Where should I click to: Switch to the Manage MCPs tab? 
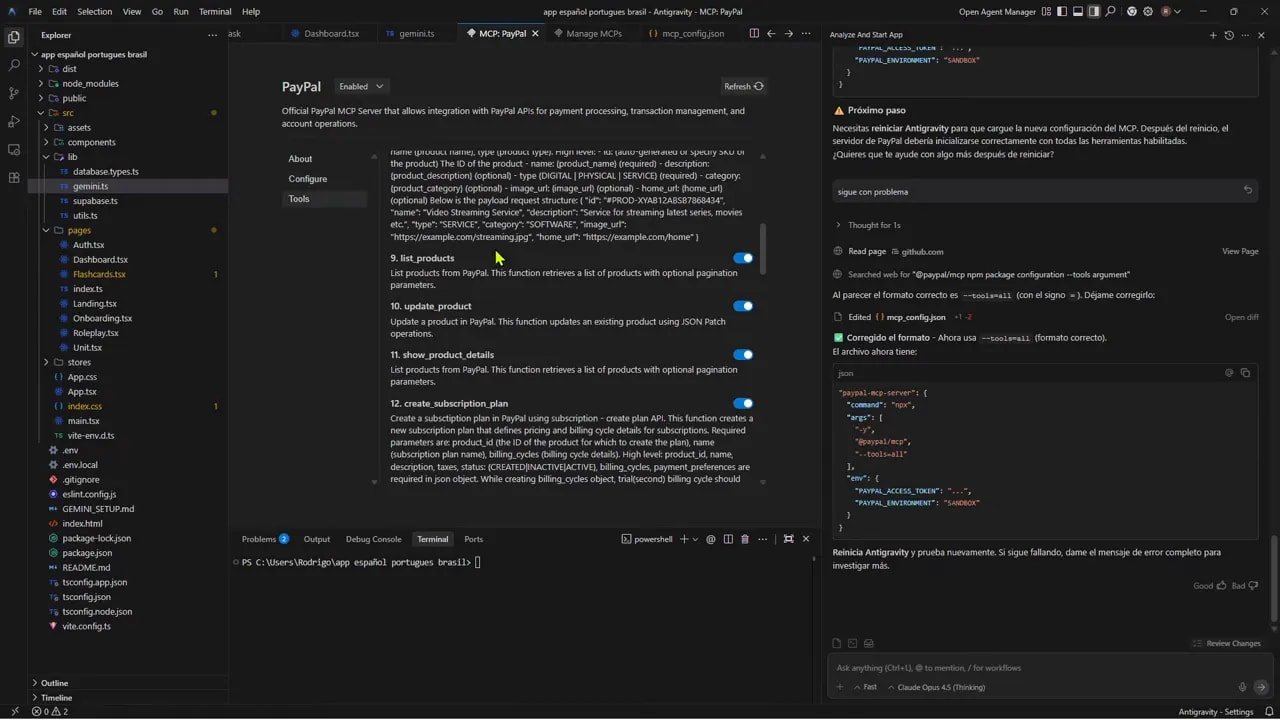594,33
